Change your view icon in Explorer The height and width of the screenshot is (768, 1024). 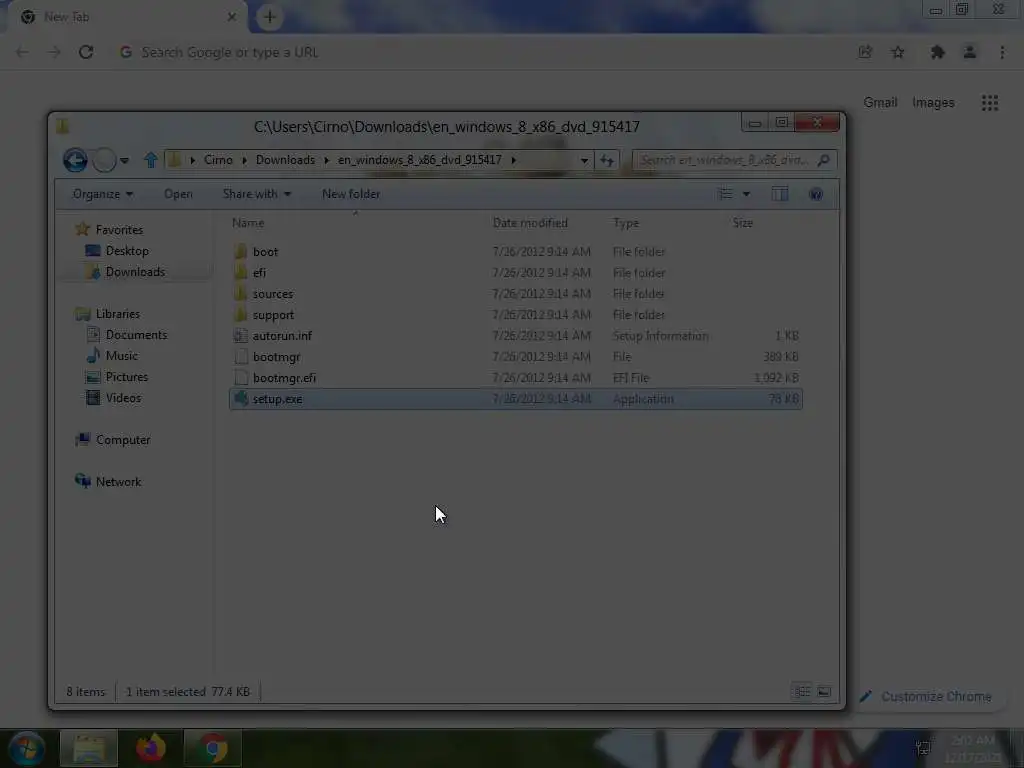point(726,194)
